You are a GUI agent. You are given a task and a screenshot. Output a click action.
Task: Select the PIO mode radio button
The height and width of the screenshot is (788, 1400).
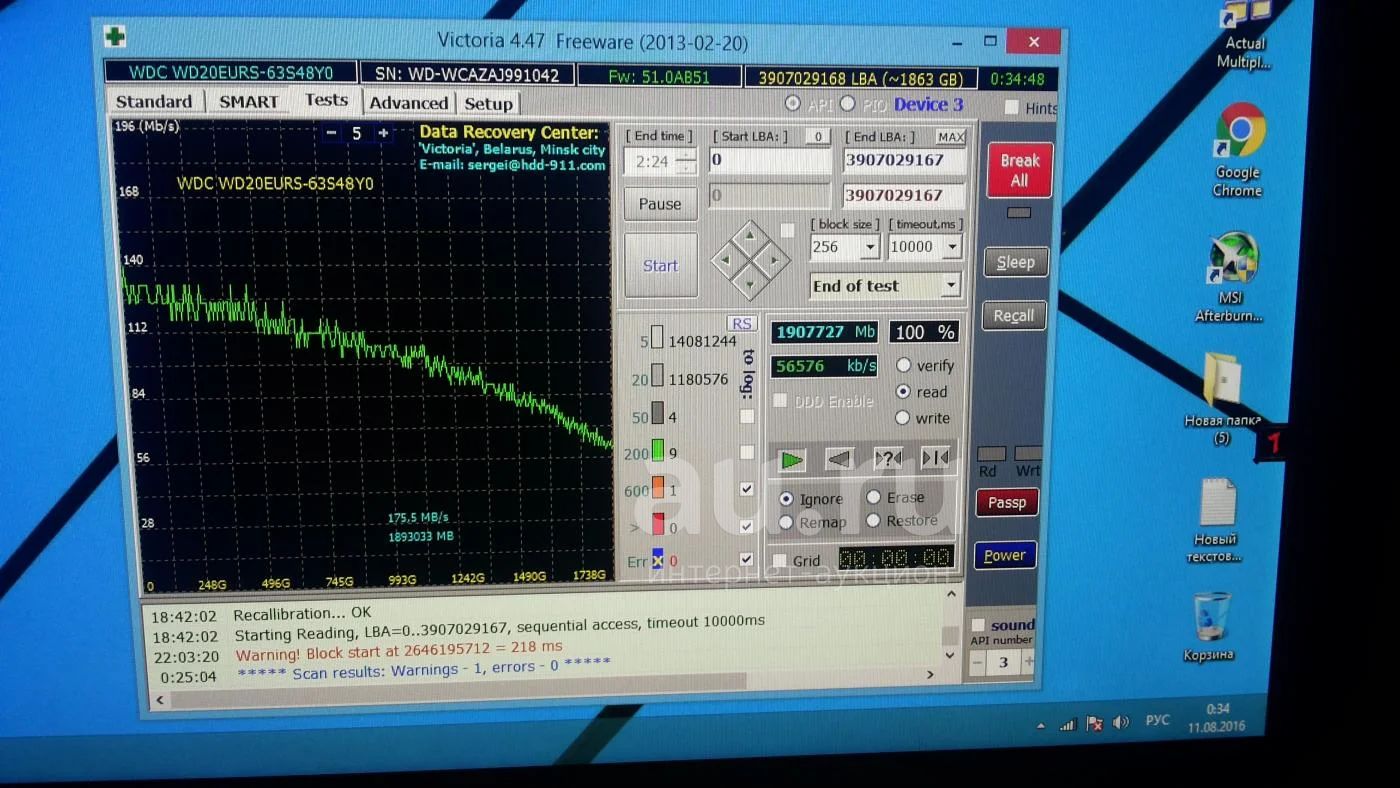[x=847, y=103]
